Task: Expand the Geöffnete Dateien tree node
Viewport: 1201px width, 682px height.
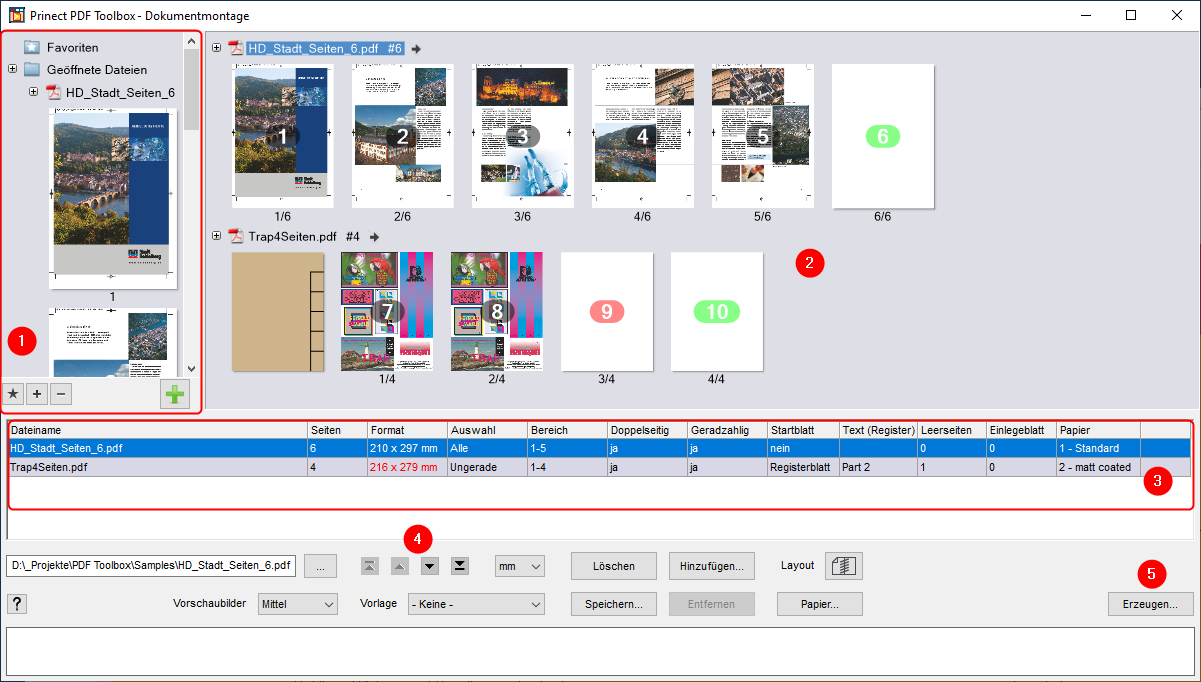Action: pos(12,69)
